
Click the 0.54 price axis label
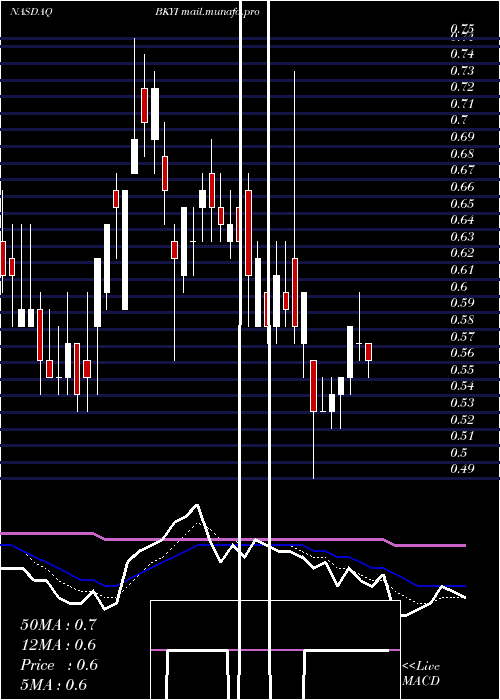462,386
